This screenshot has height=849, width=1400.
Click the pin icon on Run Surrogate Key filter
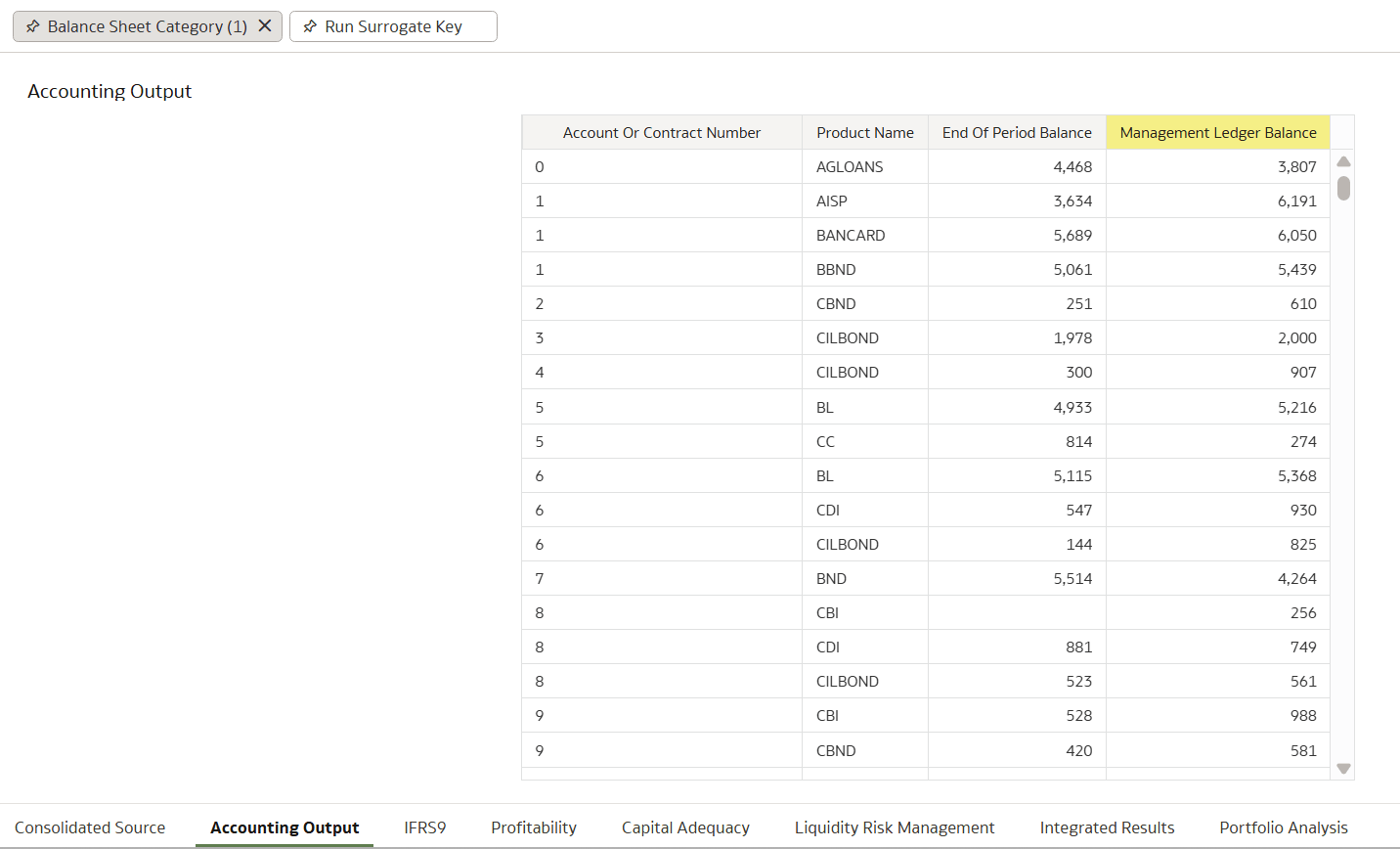pos(310,26)
